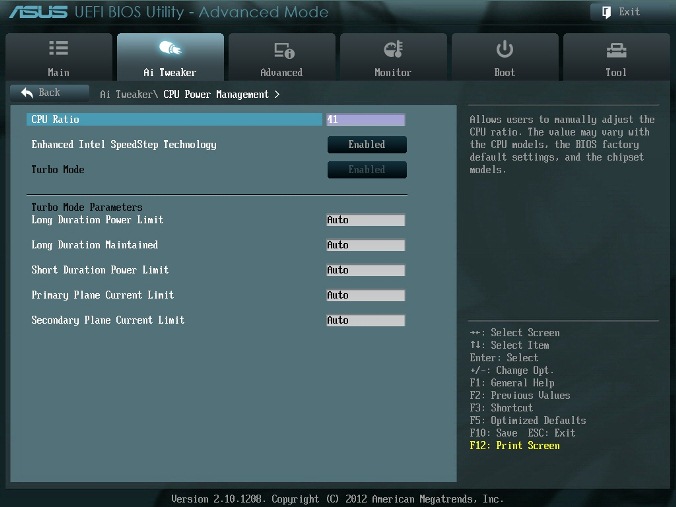Click the Select Item hint

[510, 345]
